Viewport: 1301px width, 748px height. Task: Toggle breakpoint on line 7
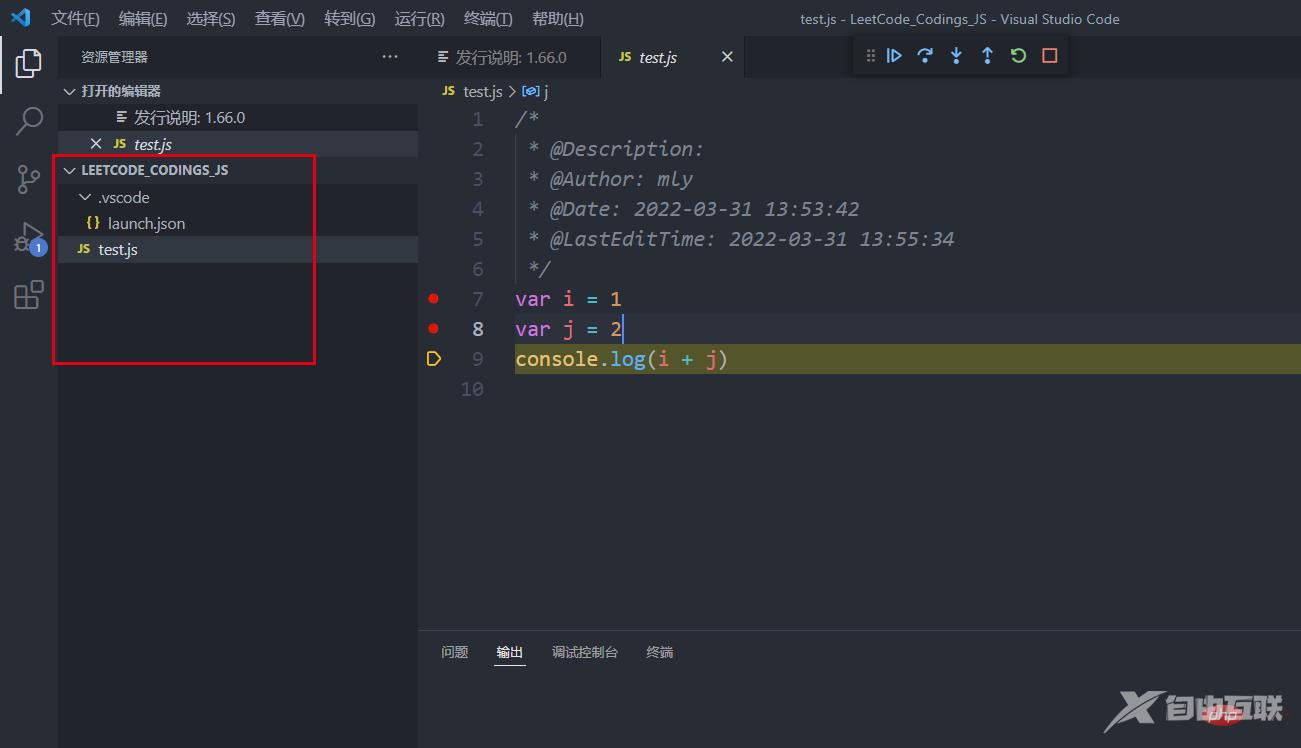433,298
